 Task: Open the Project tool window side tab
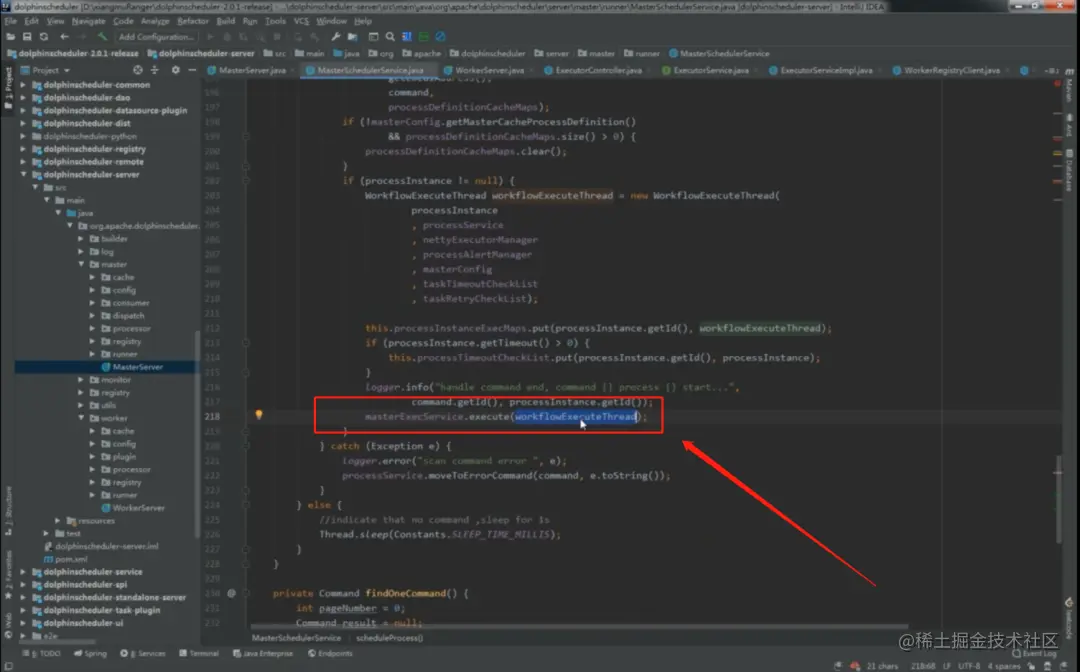(8, 88)
